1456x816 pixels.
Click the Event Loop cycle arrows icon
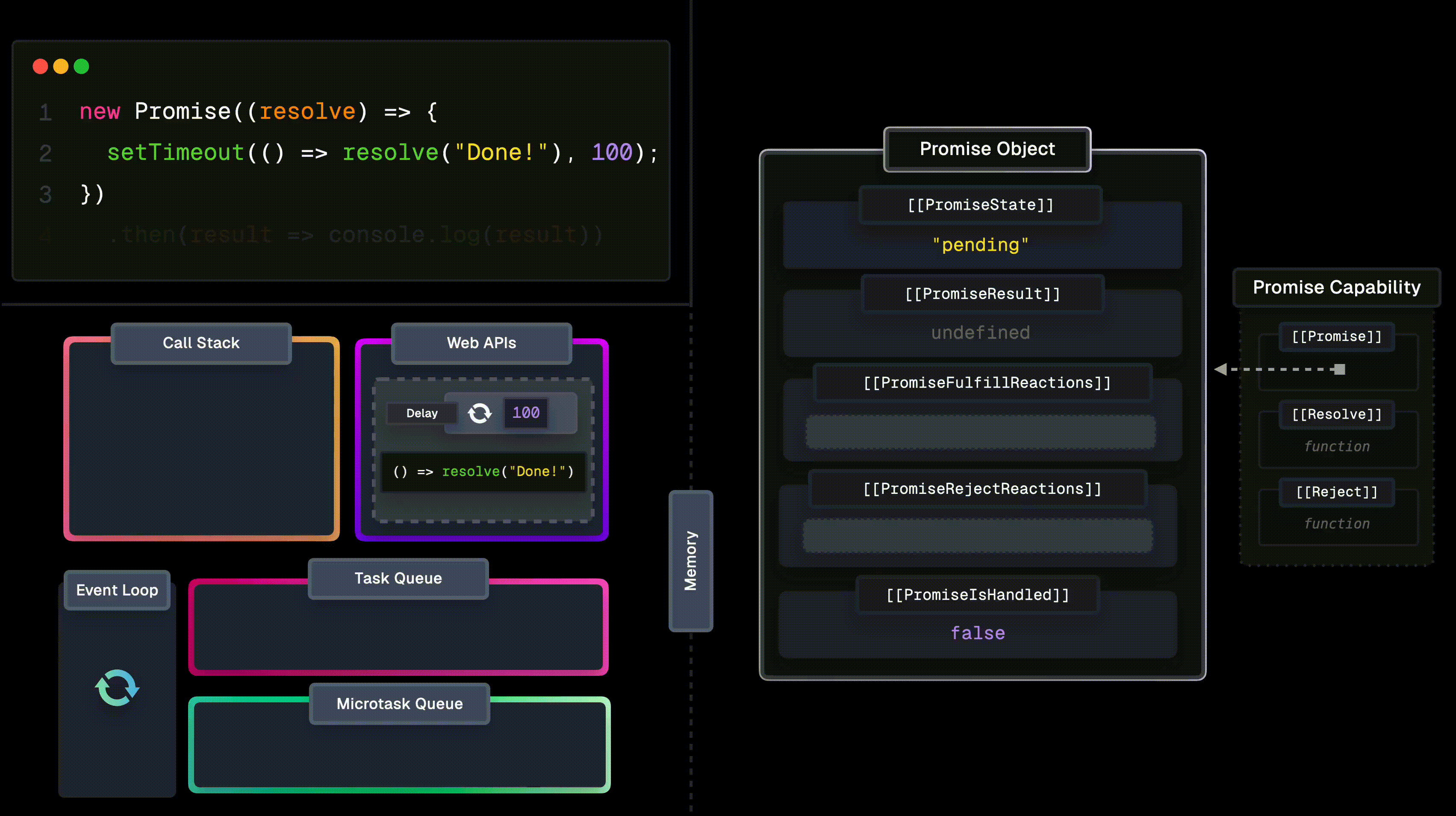pyautogui.click(x=117, y=687)
